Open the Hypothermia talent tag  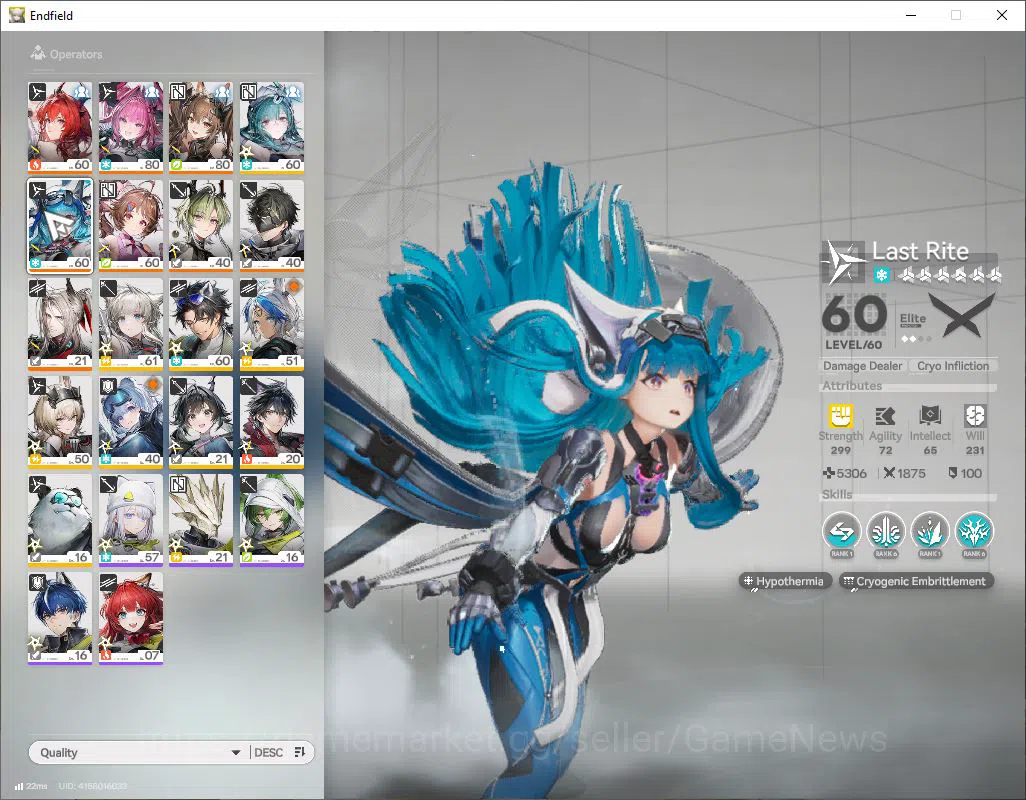[785, 581]
